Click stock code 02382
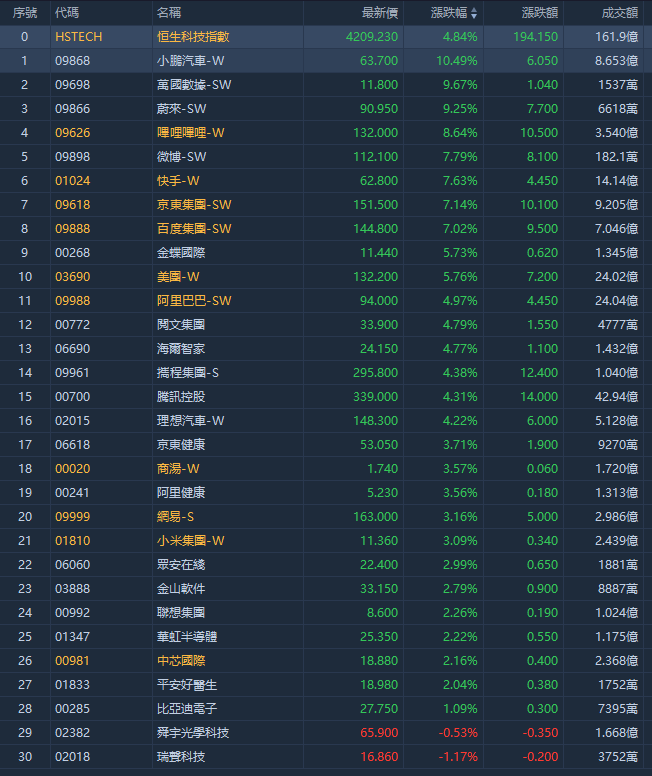This screenshot has width=652, height=776. point(73,733)
